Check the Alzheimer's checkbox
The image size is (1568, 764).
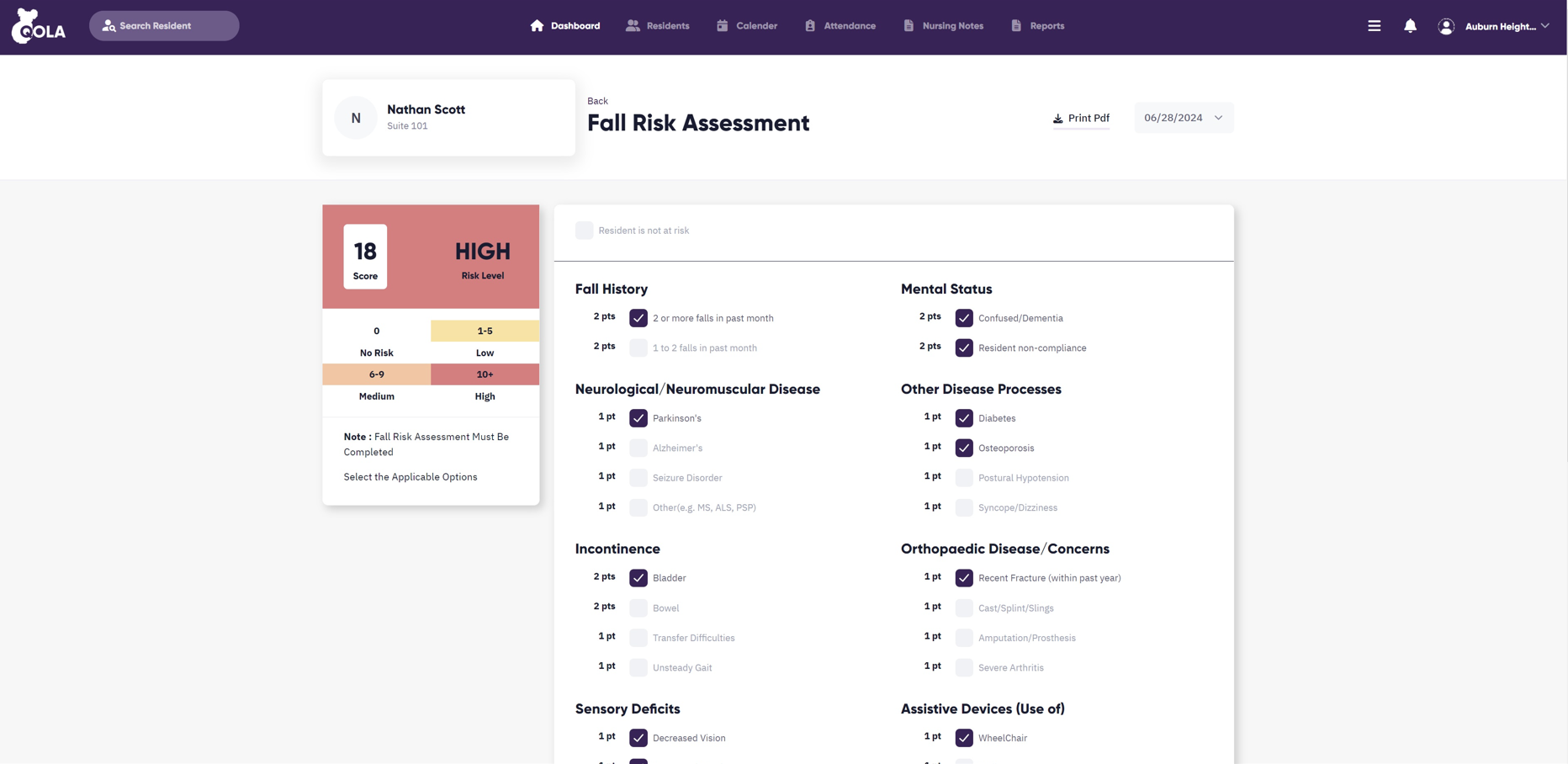[x=638, y=448]
